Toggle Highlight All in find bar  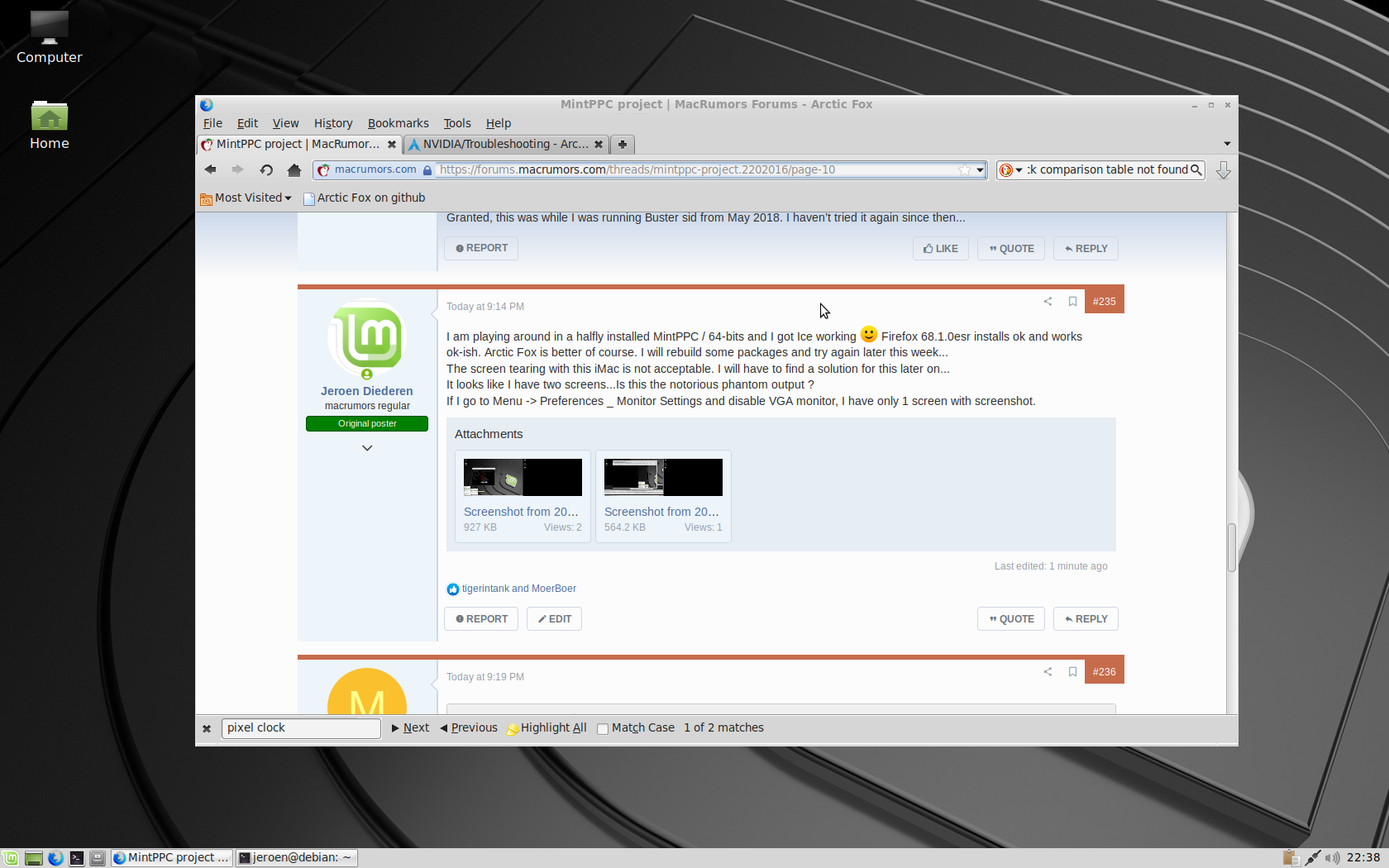(x=547, y=728)
